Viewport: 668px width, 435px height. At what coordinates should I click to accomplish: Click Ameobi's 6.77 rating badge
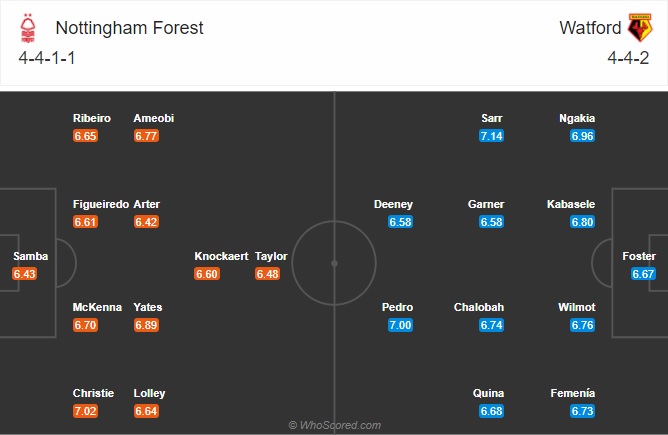(x=146, y=136)
